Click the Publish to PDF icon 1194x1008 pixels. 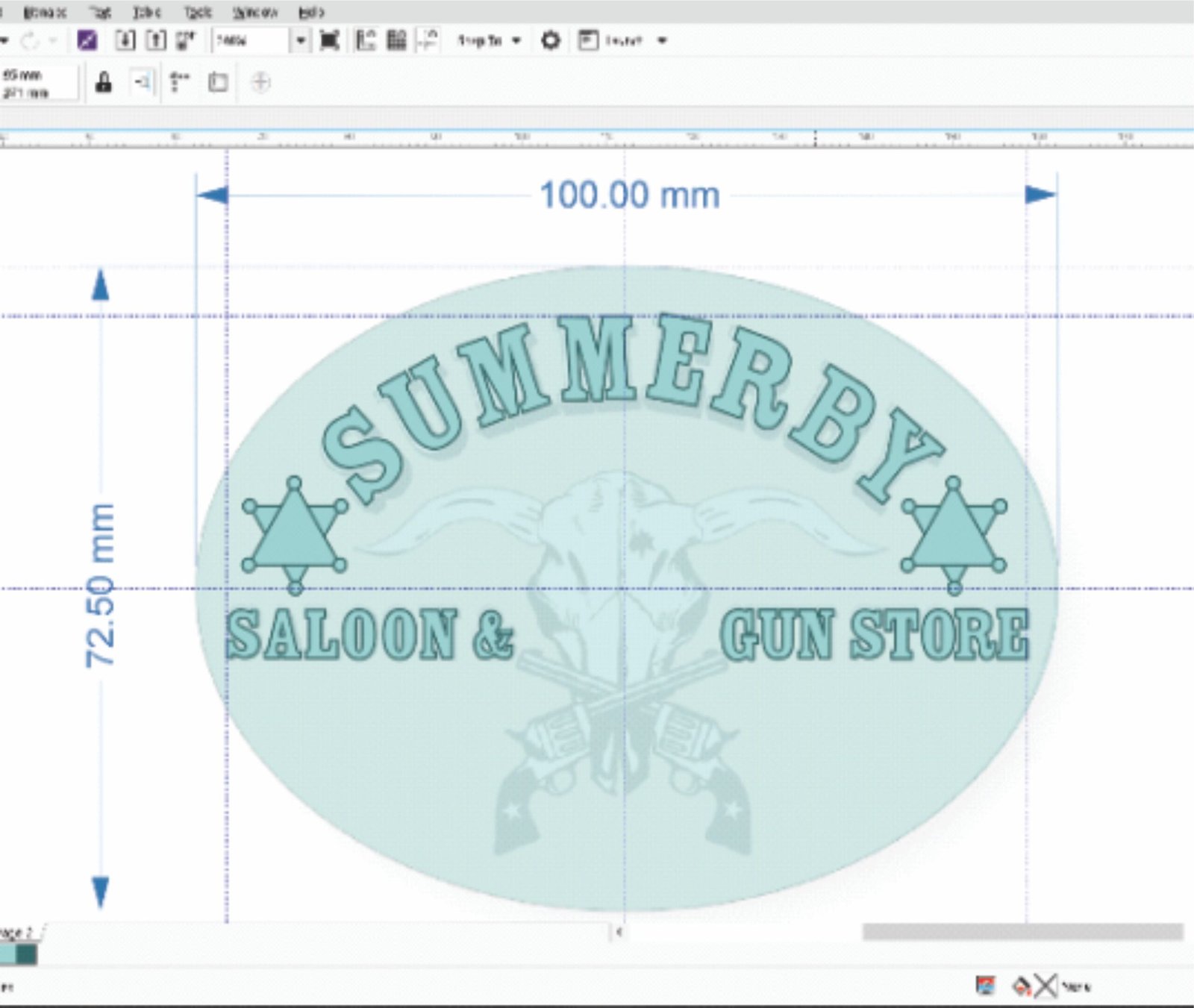point(185,40)
